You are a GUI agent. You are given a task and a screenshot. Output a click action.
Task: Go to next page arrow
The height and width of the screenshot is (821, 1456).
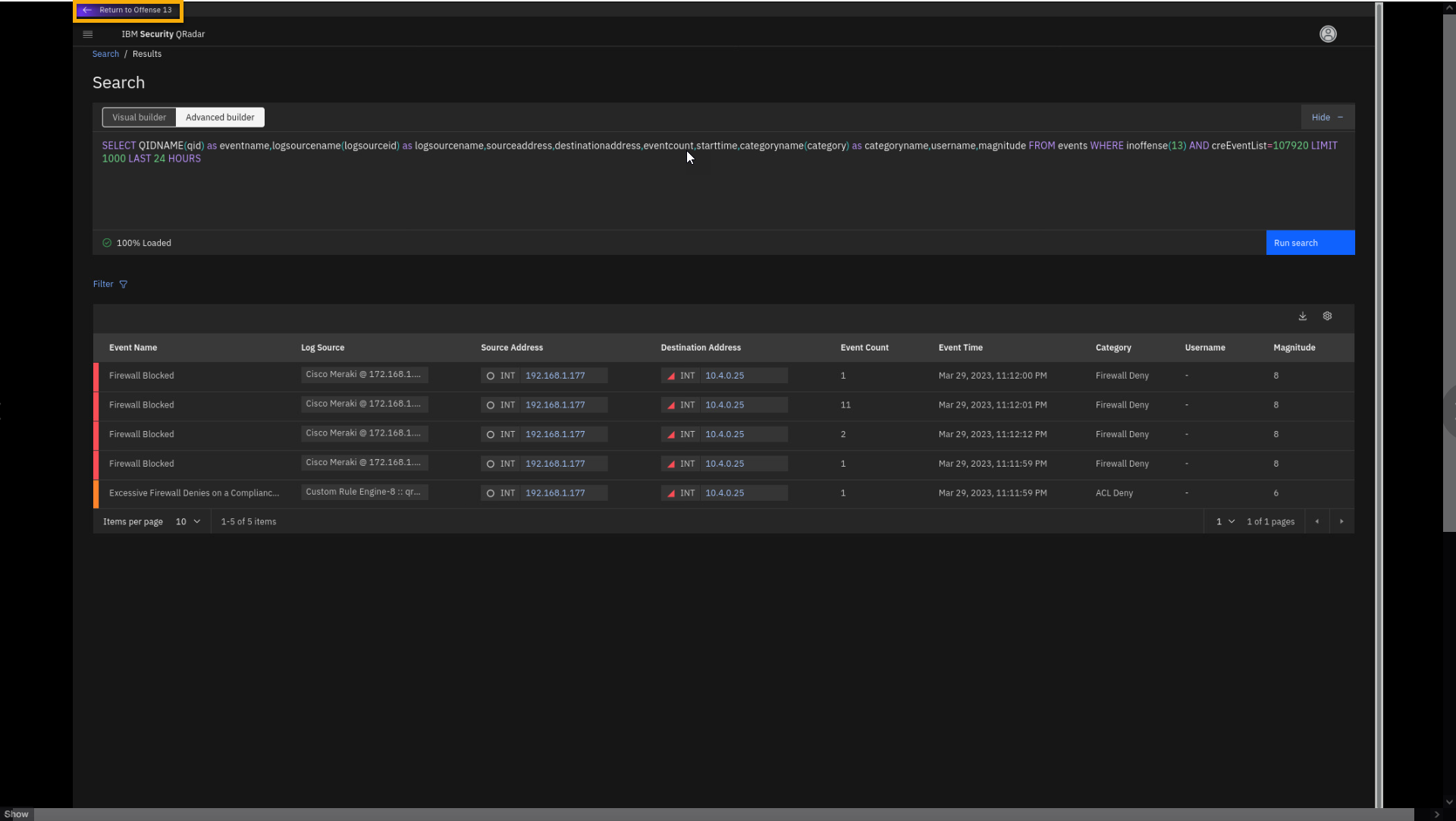tap(1341, 522)
